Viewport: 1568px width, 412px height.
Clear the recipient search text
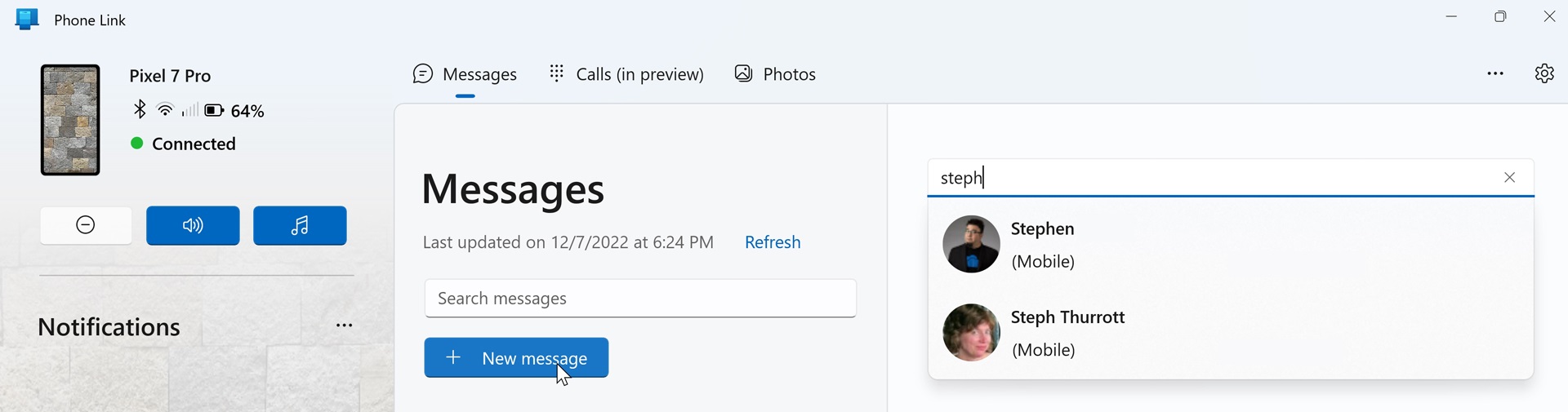point(1509,178)
